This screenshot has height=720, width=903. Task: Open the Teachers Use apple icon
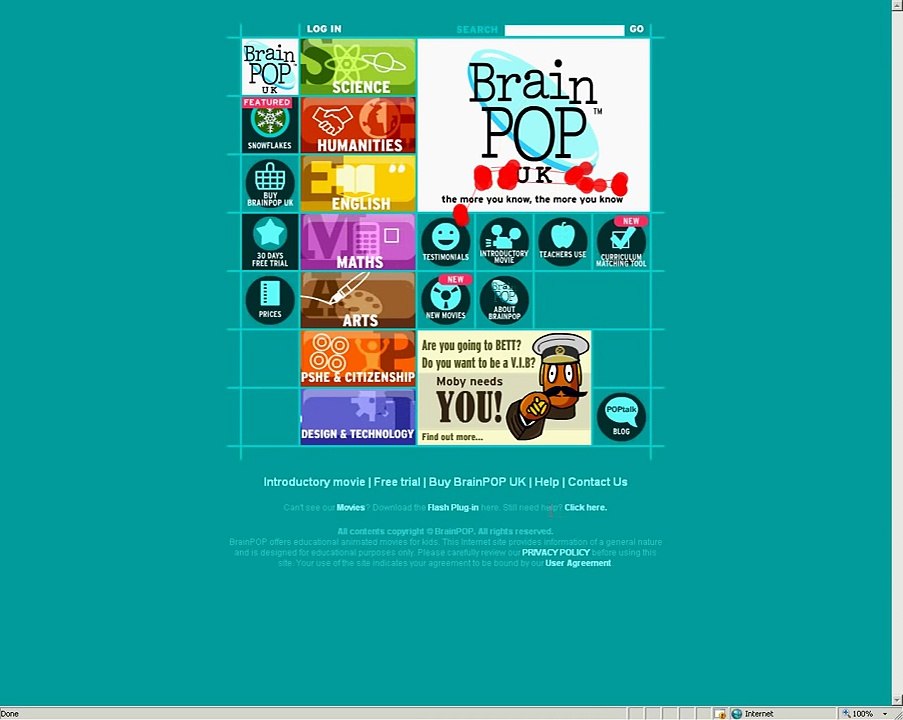(563, 242)
